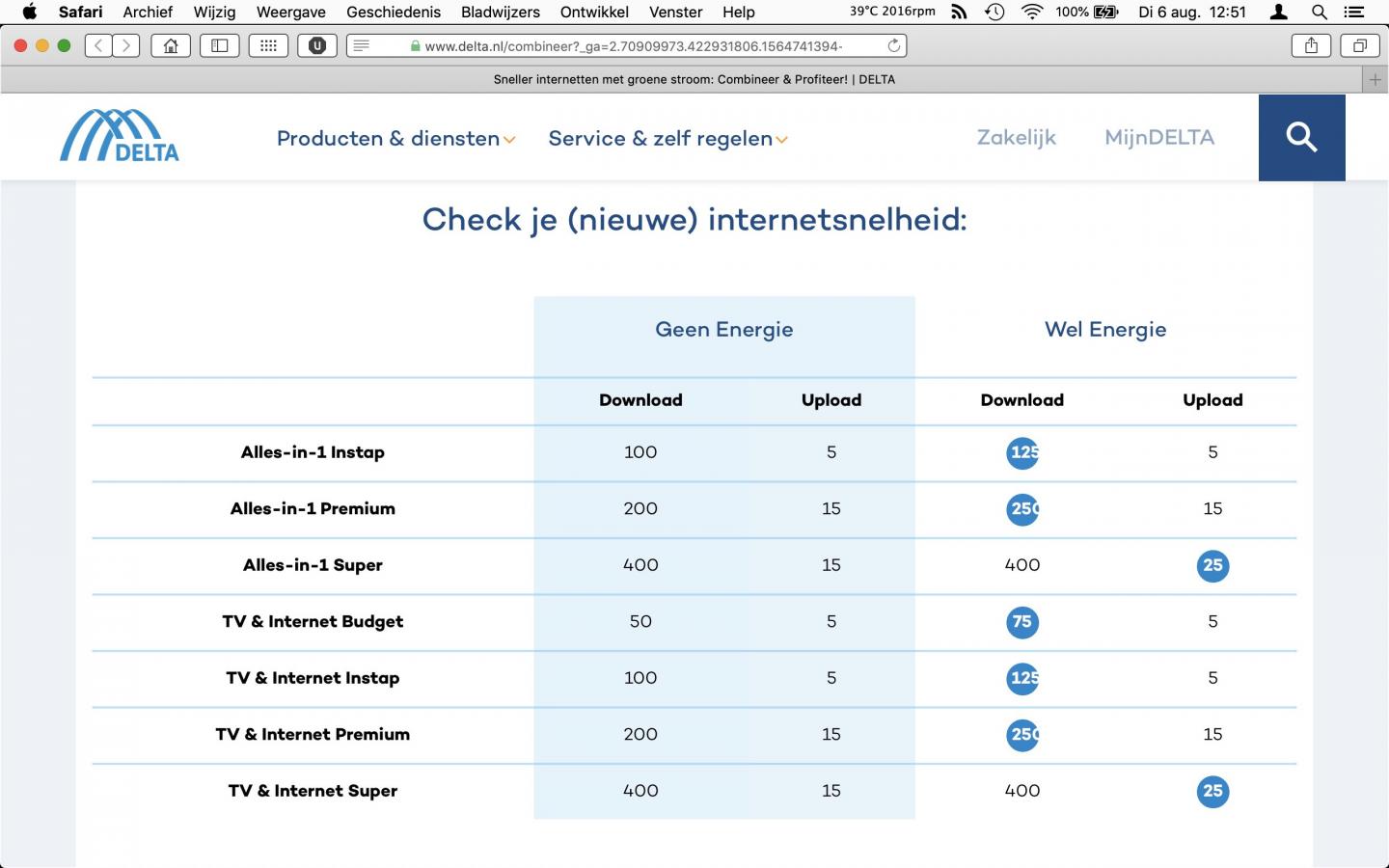Open the Help menu
The image size is (1389, 868).
tap(739, 12)
